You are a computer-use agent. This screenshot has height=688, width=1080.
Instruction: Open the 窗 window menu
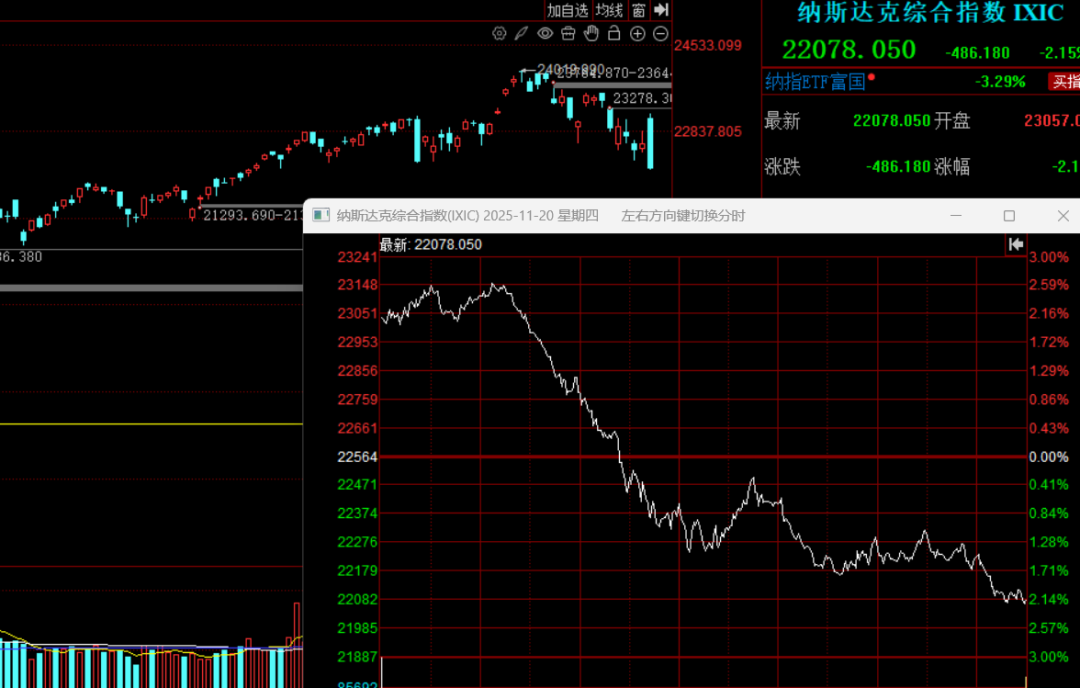point(638,10)
